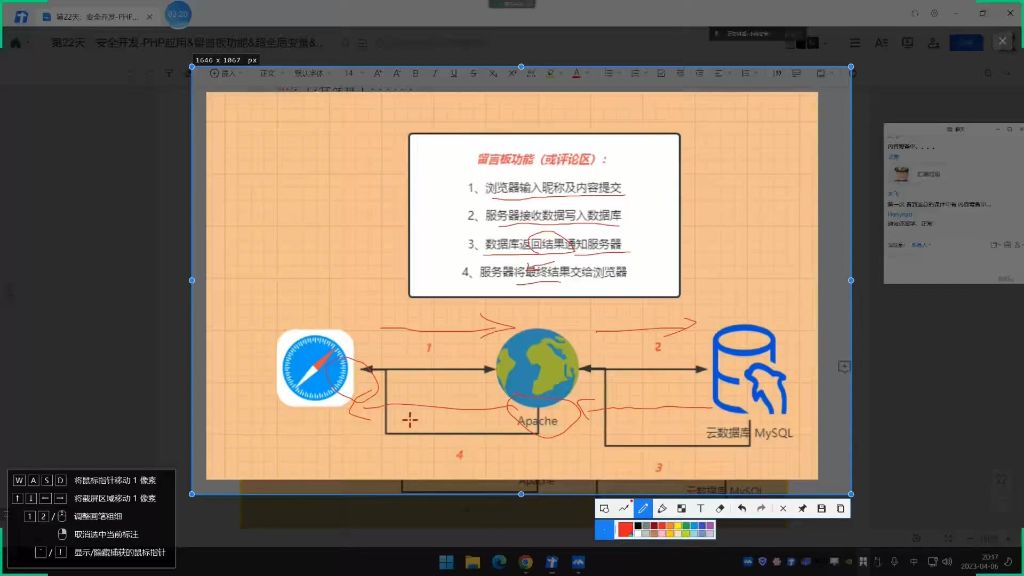Copy the screenshot to clipboard

[840, 508]
